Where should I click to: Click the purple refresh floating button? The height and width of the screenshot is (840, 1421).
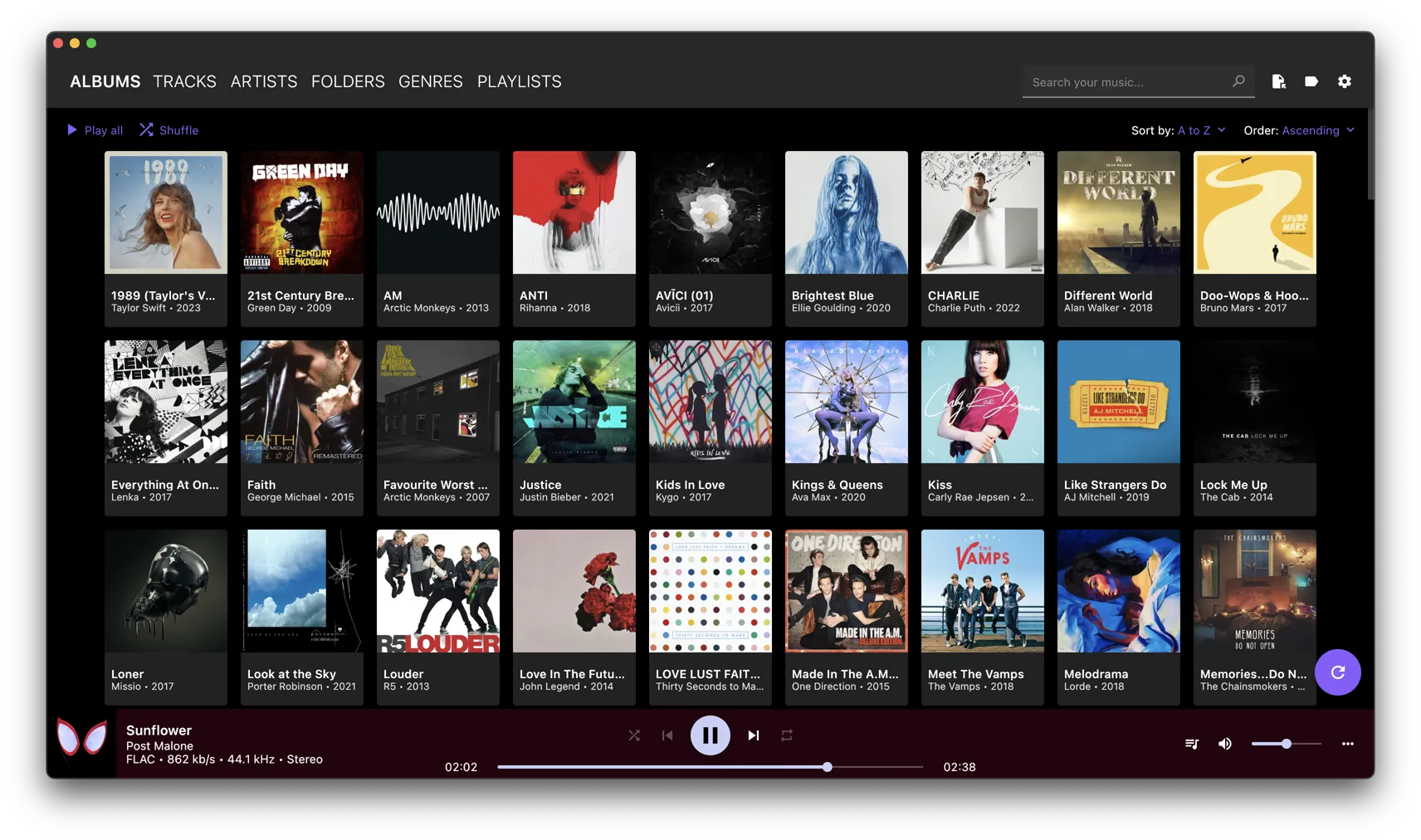(1337, 672)
